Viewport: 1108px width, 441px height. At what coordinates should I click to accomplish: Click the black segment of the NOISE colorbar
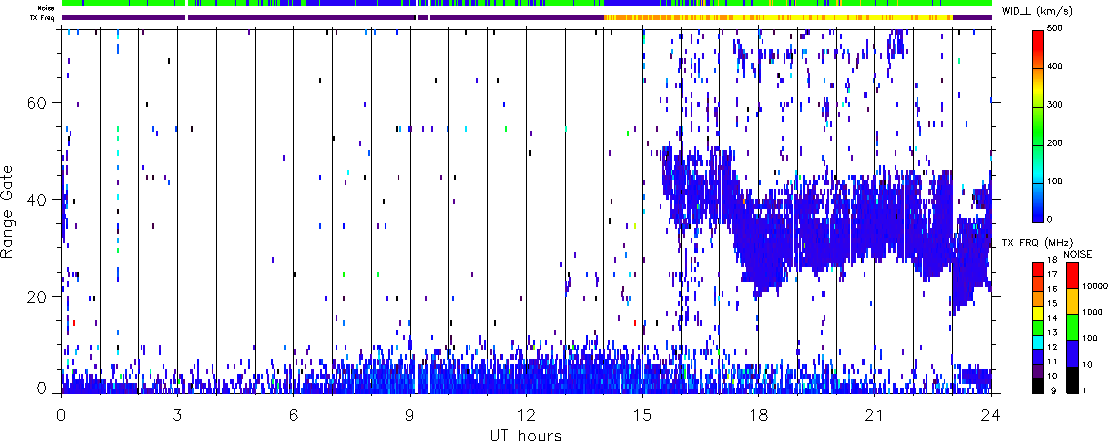click(x=1071, y=379)
